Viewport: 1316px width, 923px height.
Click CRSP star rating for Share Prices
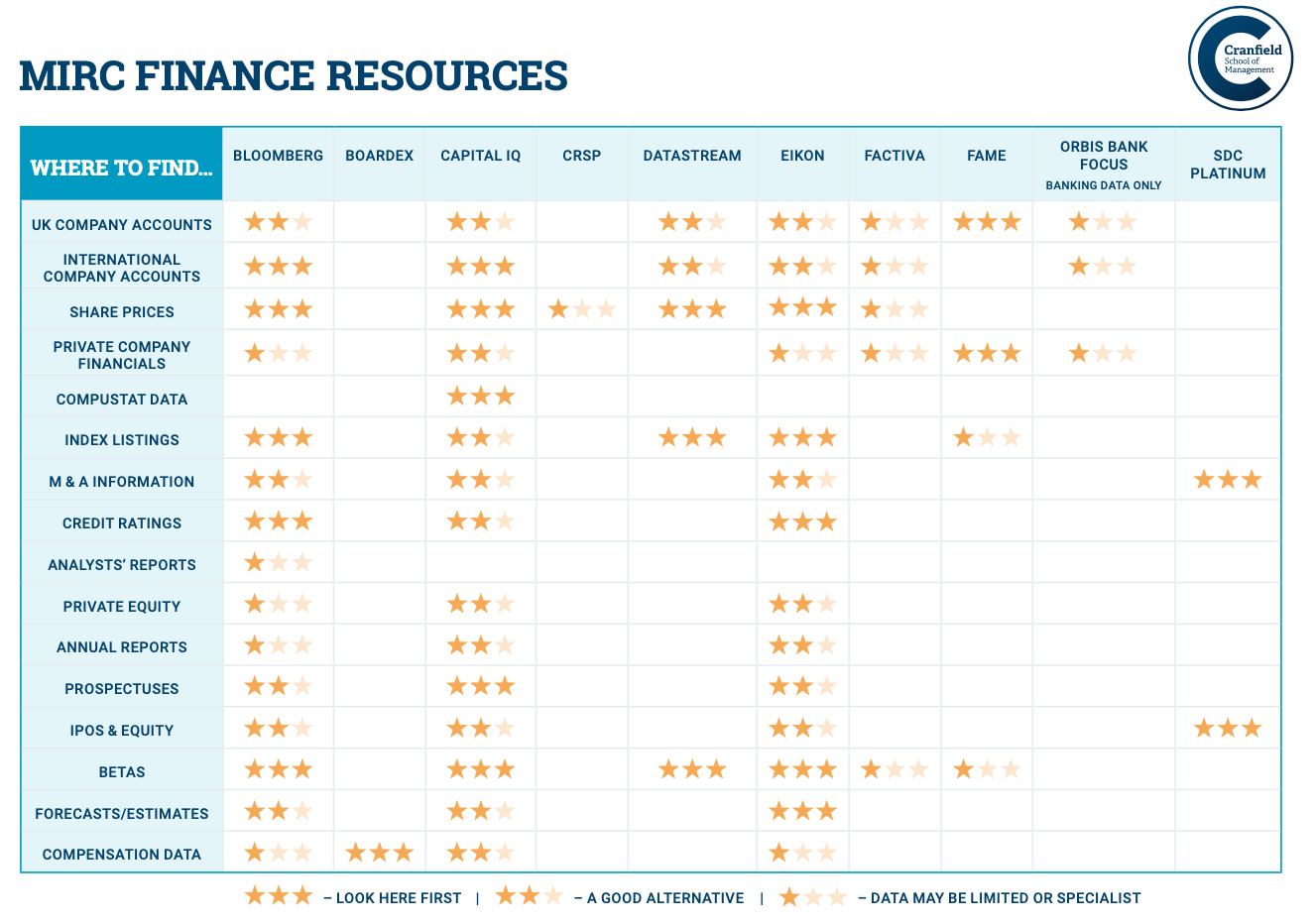[x=582, y=310]
